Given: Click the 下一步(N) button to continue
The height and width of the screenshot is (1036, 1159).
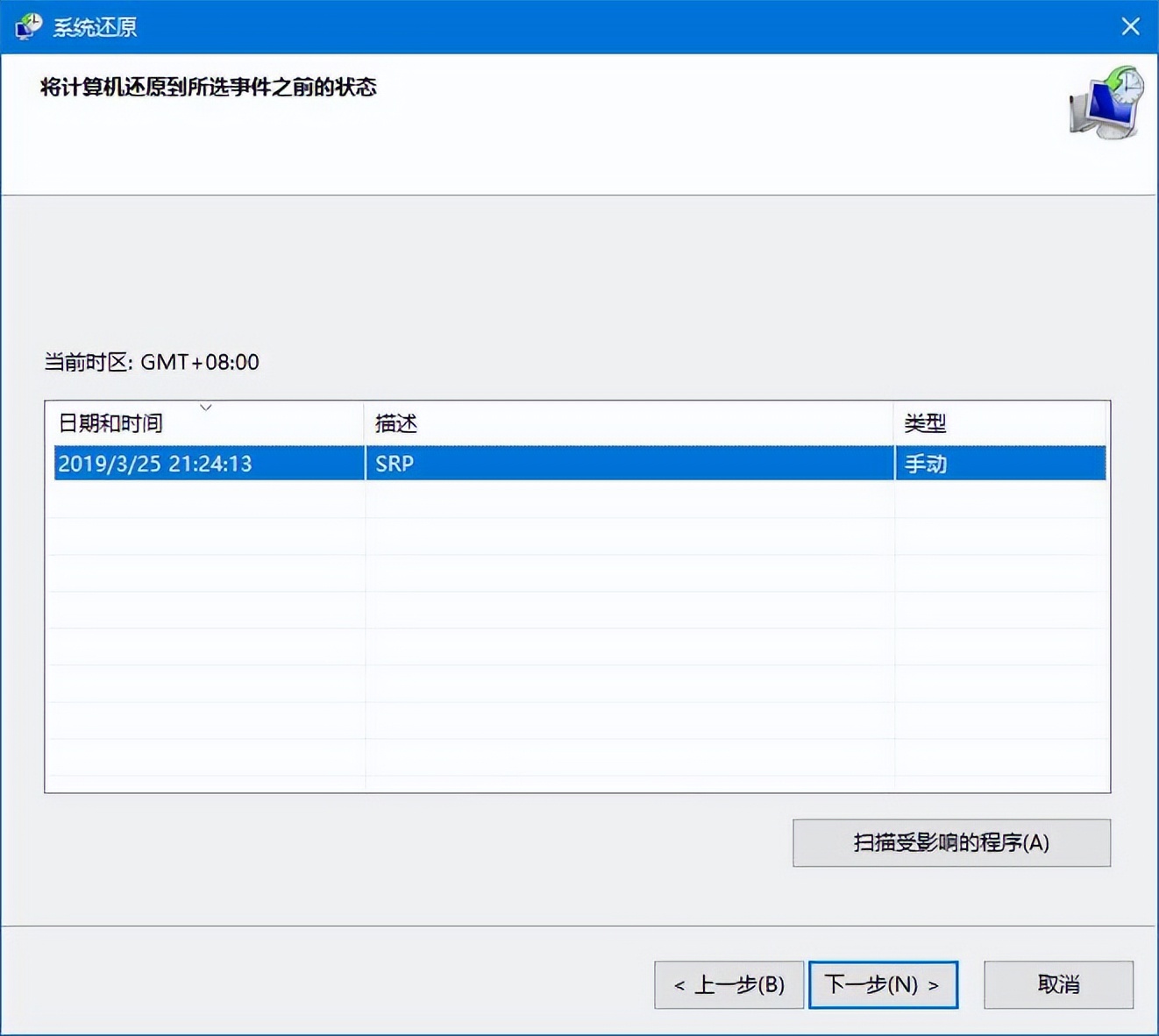Looking at the screenshot, I should tap(883, 984).
